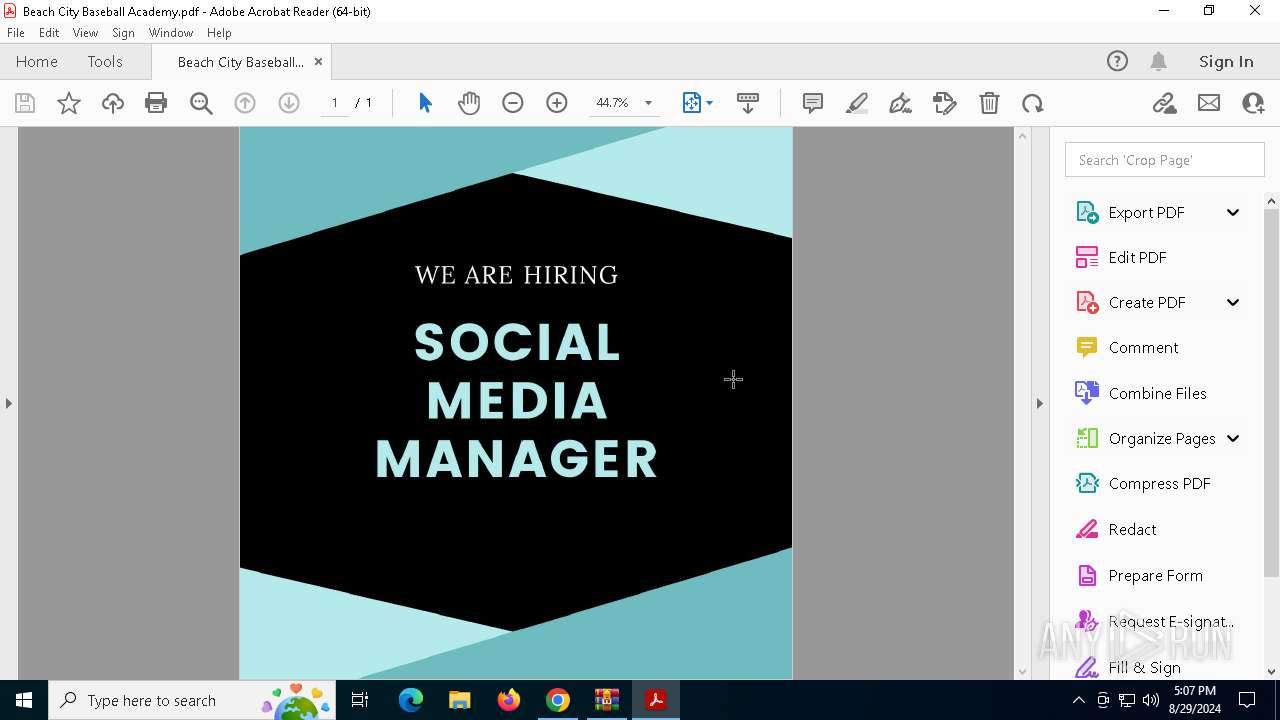Open the Organize Pages tool
The image size is (1280, 720).
pos(1161,438)
